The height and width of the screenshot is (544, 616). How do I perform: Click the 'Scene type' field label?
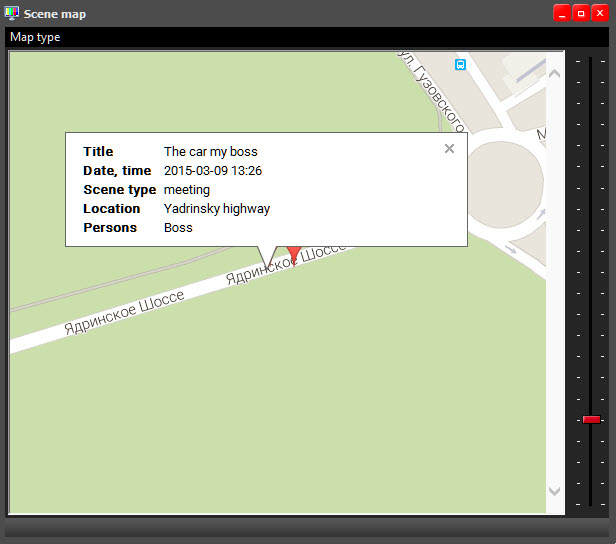tap(120, 190)
